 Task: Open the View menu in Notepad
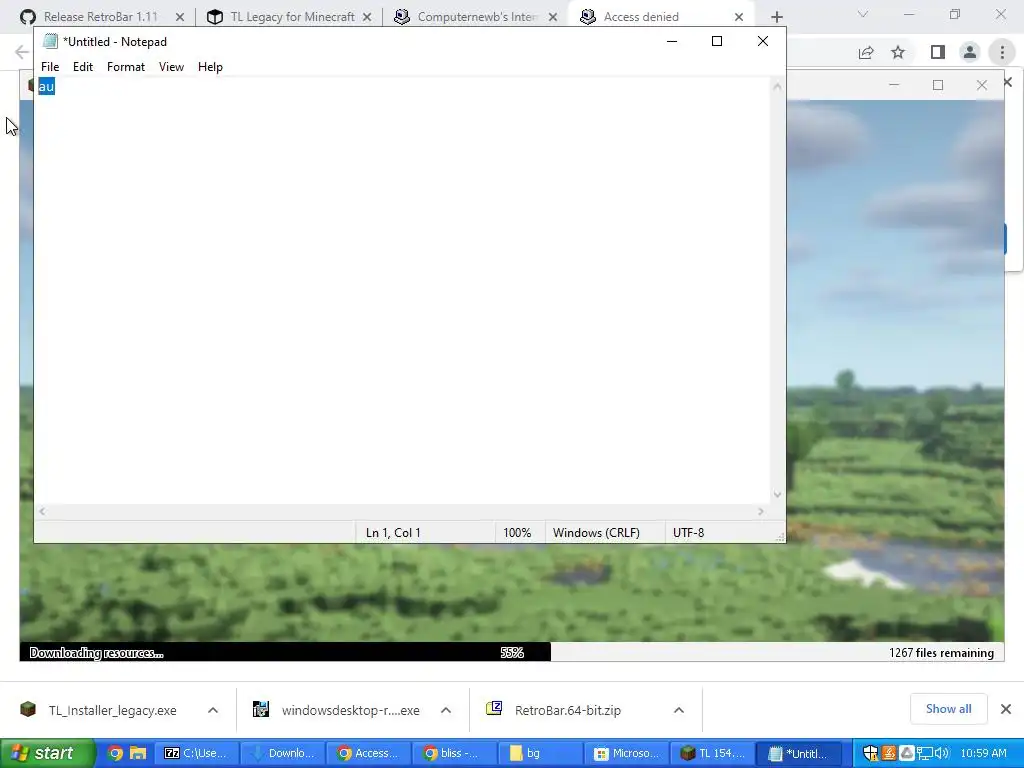click(171, 67)
